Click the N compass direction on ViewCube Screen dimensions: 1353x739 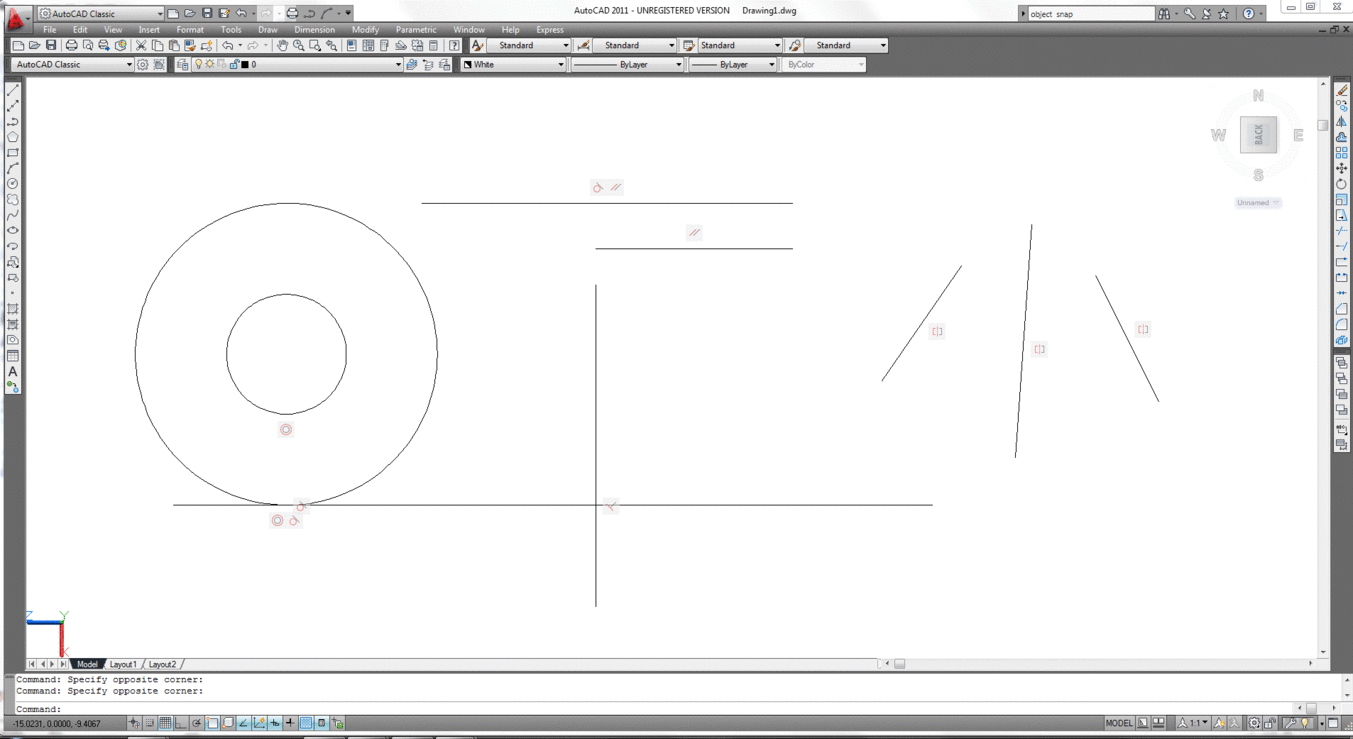click(x=1258, y=96)
